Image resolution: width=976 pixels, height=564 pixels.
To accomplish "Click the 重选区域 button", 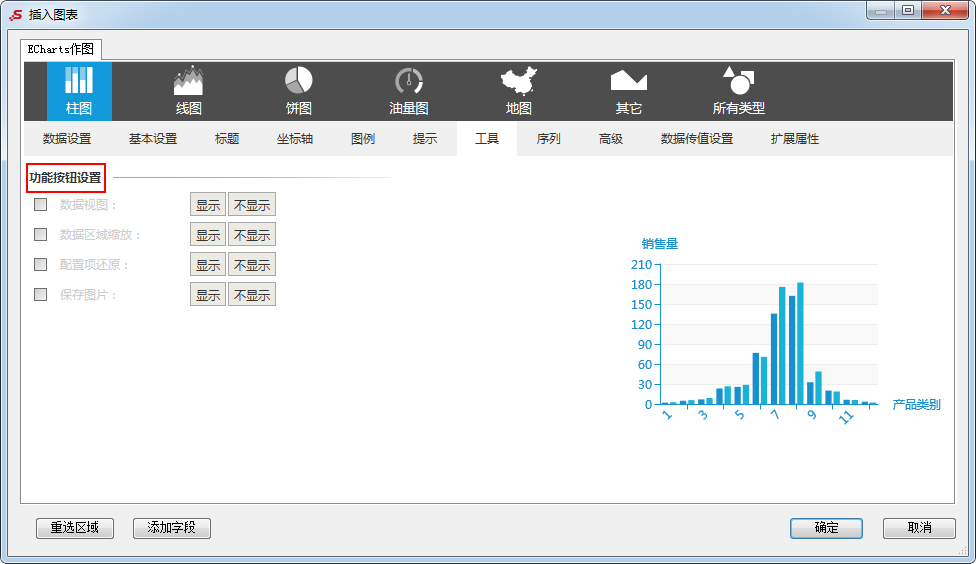I will click(x=75, y=528).
